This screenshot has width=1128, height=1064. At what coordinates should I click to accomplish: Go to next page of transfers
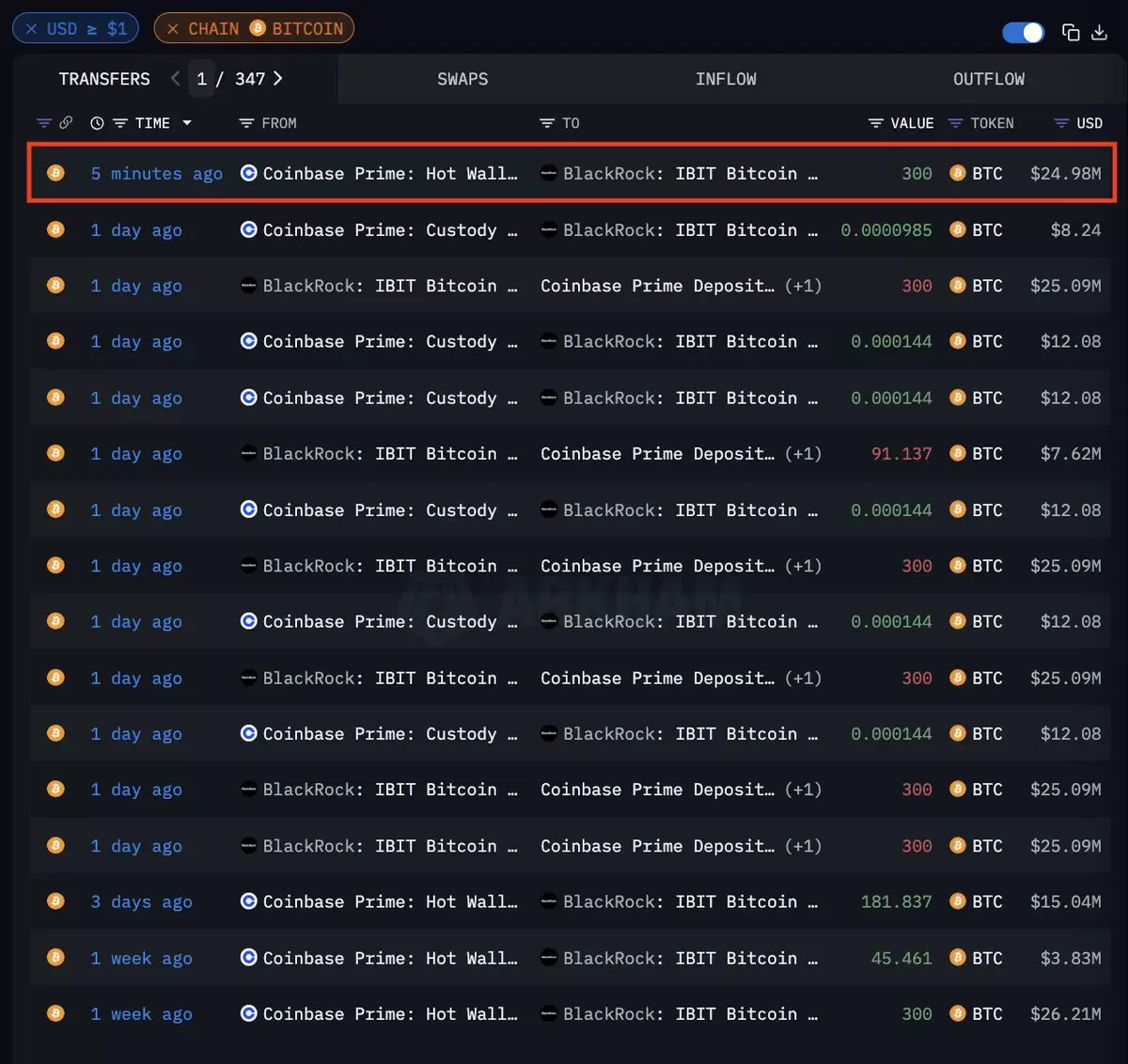(278, 78)
